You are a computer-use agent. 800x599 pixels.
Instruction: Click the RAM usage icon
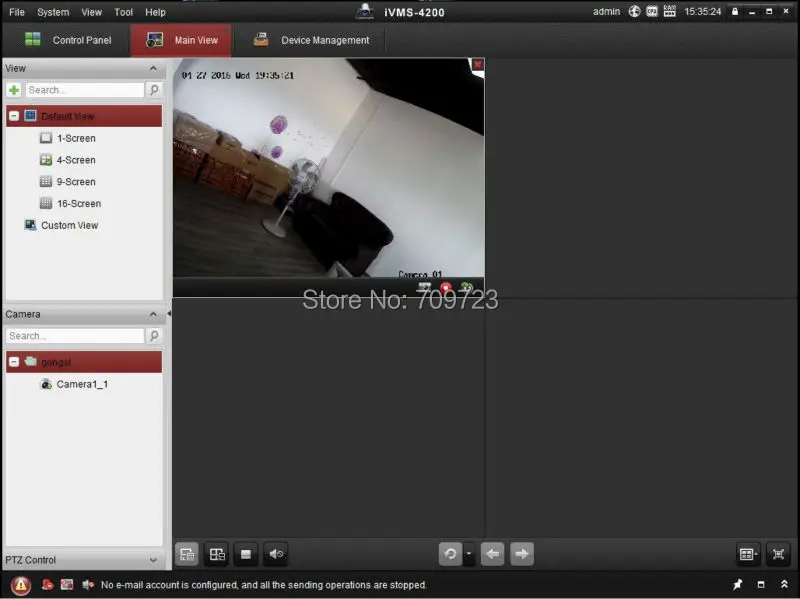coord(669,11)
